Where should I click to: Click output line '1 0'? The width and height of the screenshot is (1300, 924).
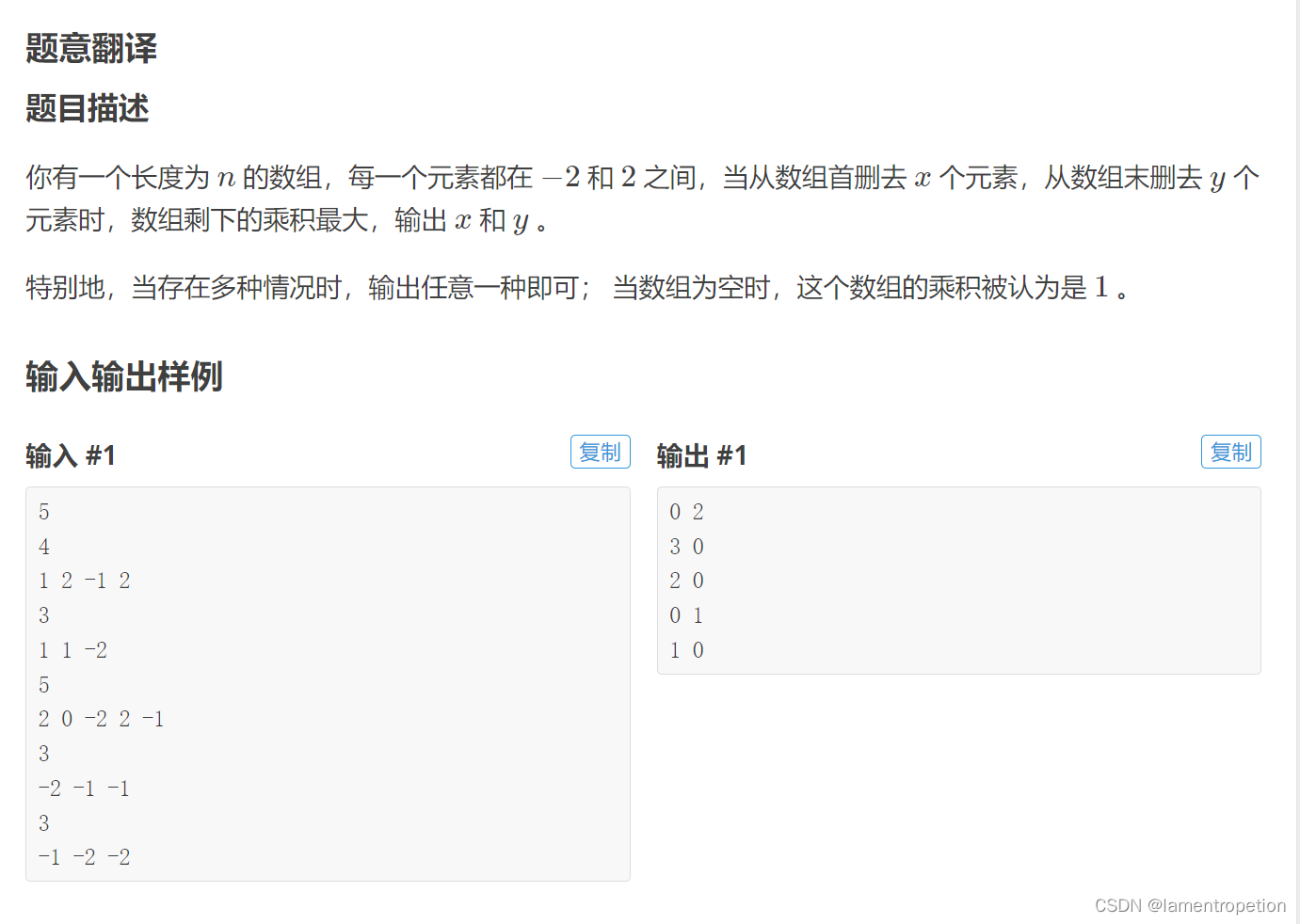(x=687, y=650)
